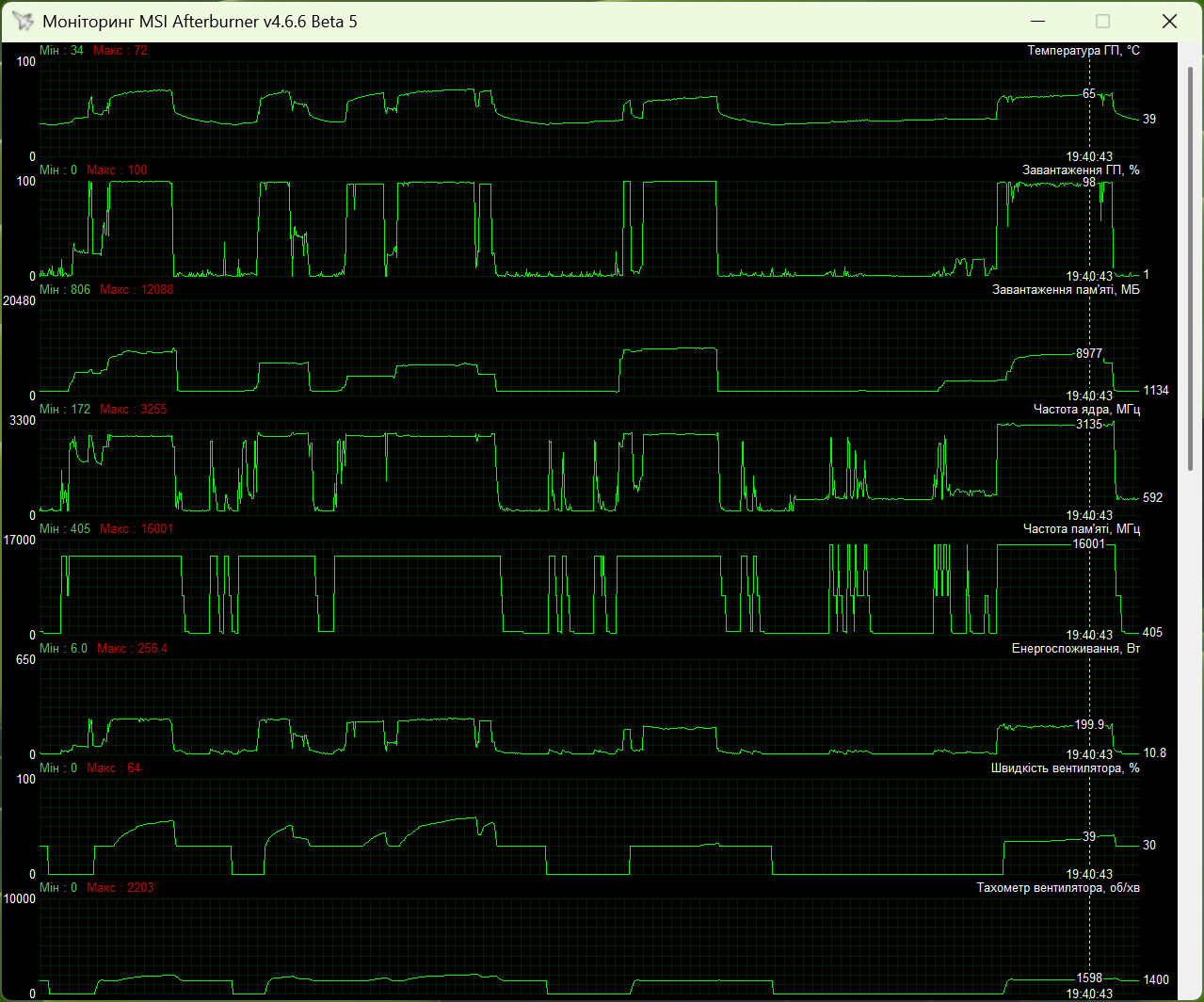
Task: Click the 10000 axis label on tachometer graph
Action: click(19, 898)
